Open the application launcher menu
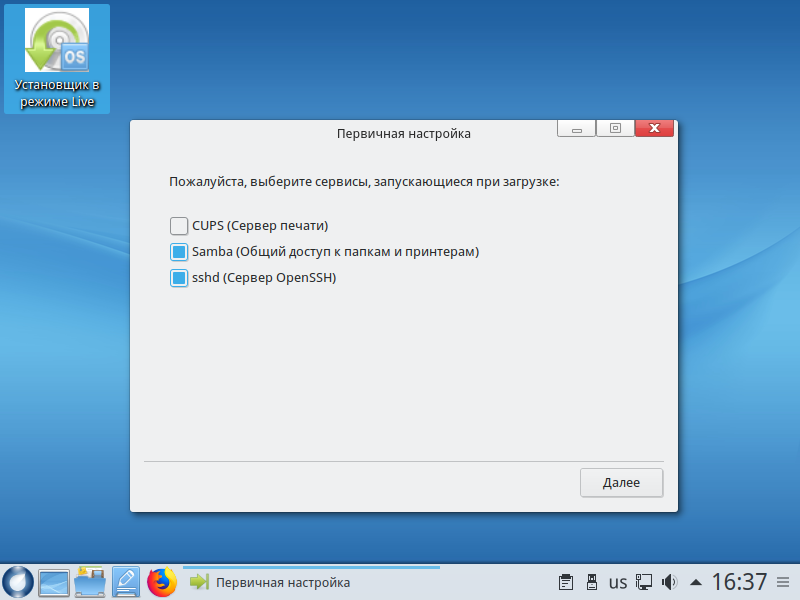The width and height of the screenshot is (800, 600). coord(18,581)
